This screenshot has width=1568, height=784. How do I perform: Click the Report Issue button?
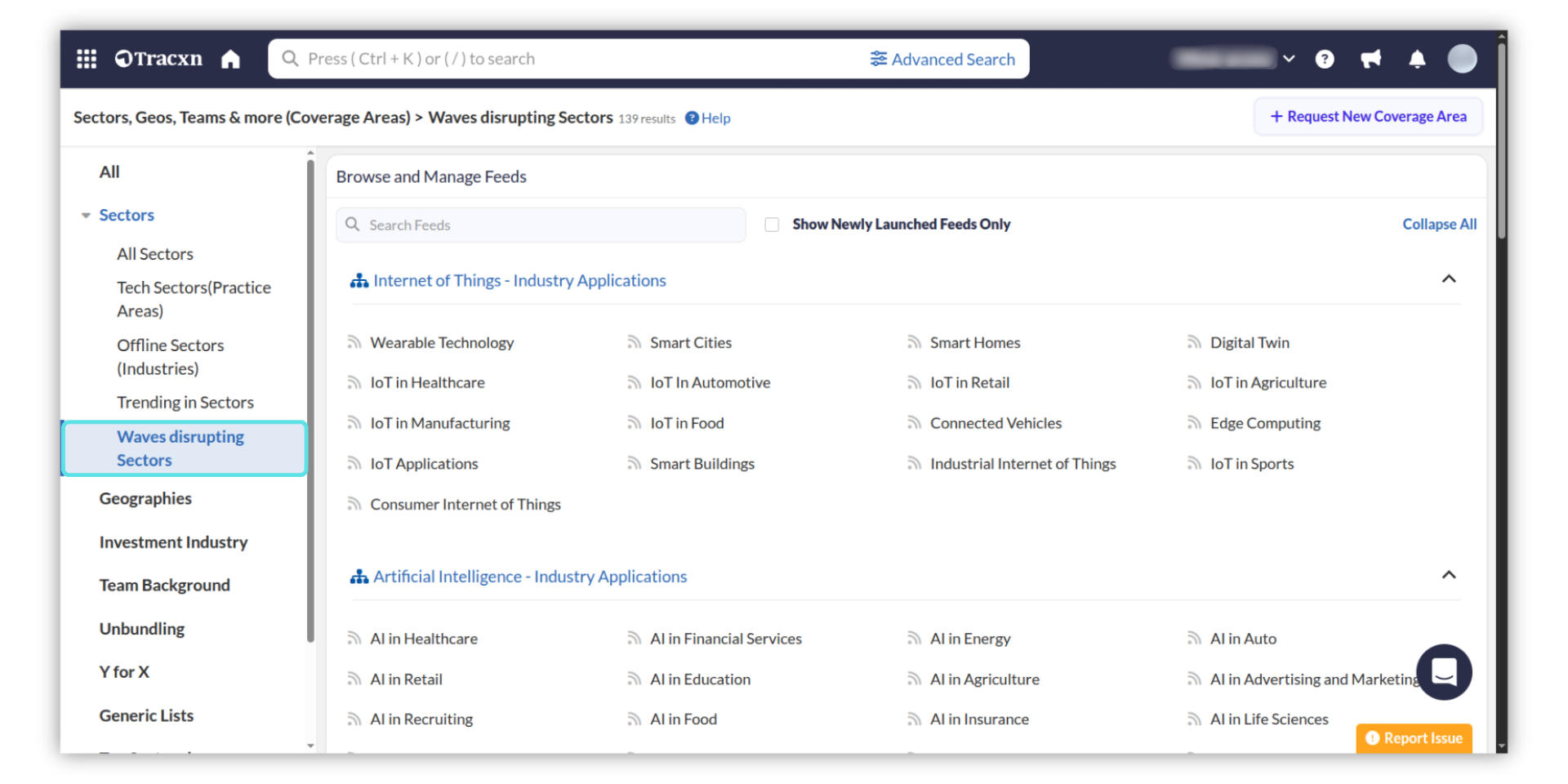pos(1414,738)
